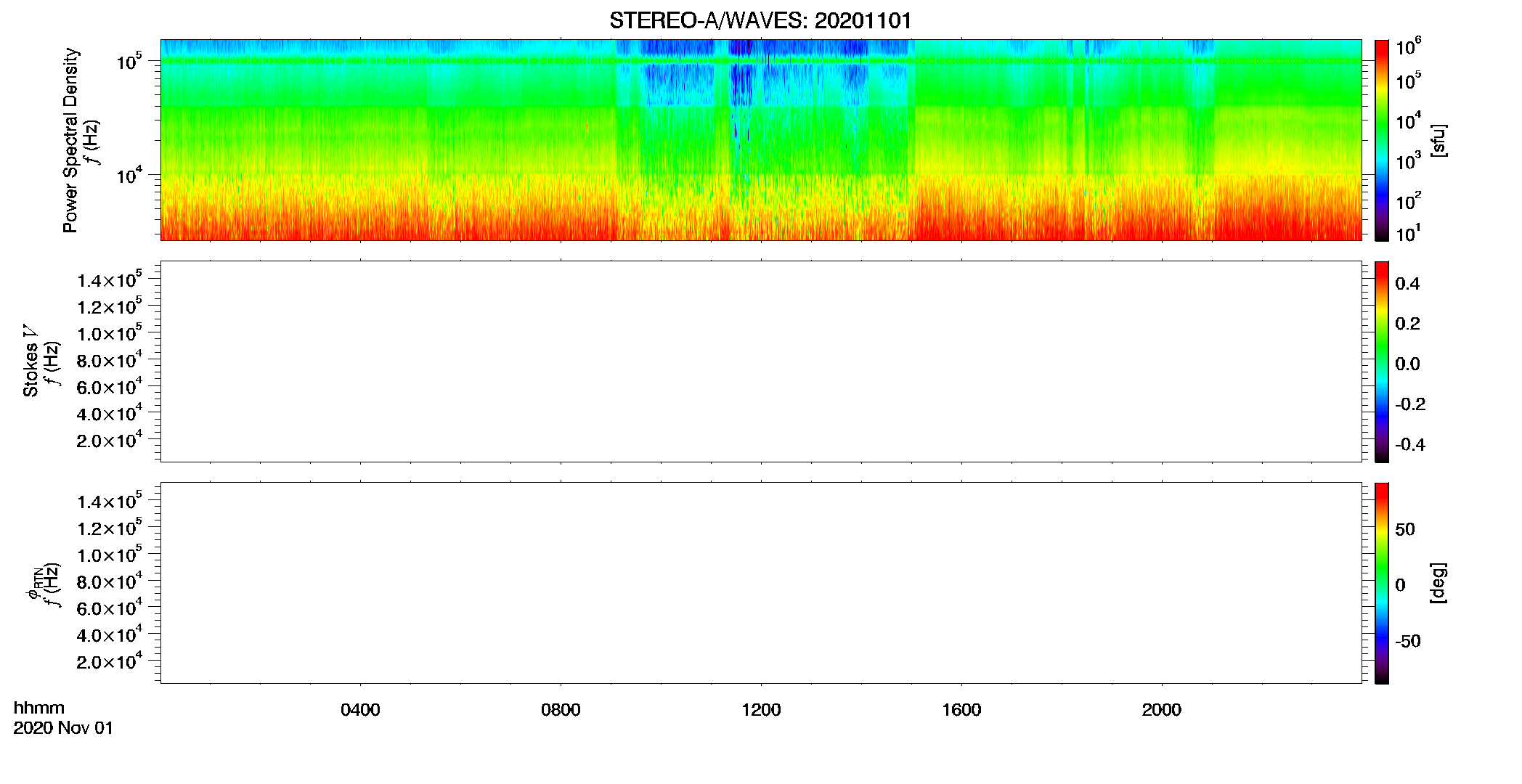The image size is (1522, 784).
Task: Click the hhmm time format label
Action: (38, 708)
